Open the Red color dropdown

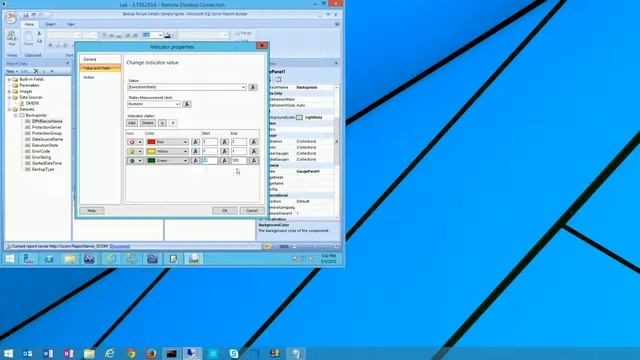pos(185,142)
